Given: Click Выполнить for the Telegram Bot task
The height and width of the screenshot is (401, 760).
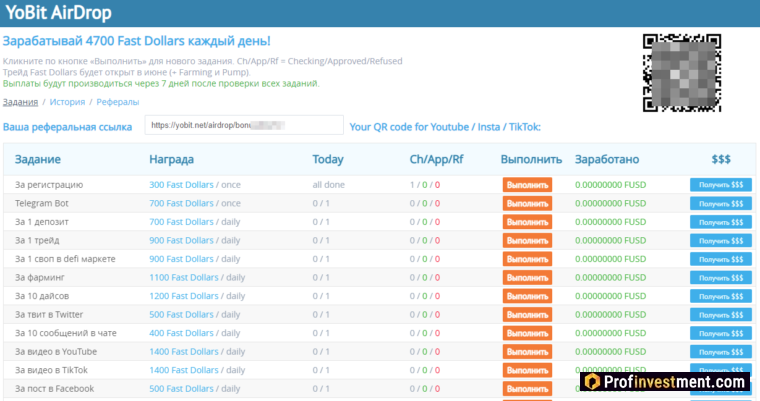Looking at the screenshot, I should coord(526,203).
